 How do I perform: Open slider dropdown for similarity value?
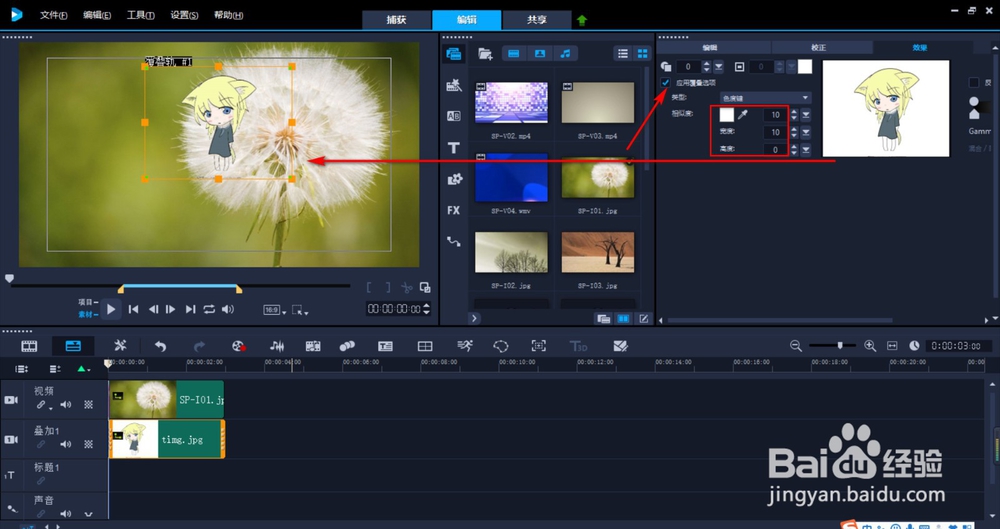point(806,115)
